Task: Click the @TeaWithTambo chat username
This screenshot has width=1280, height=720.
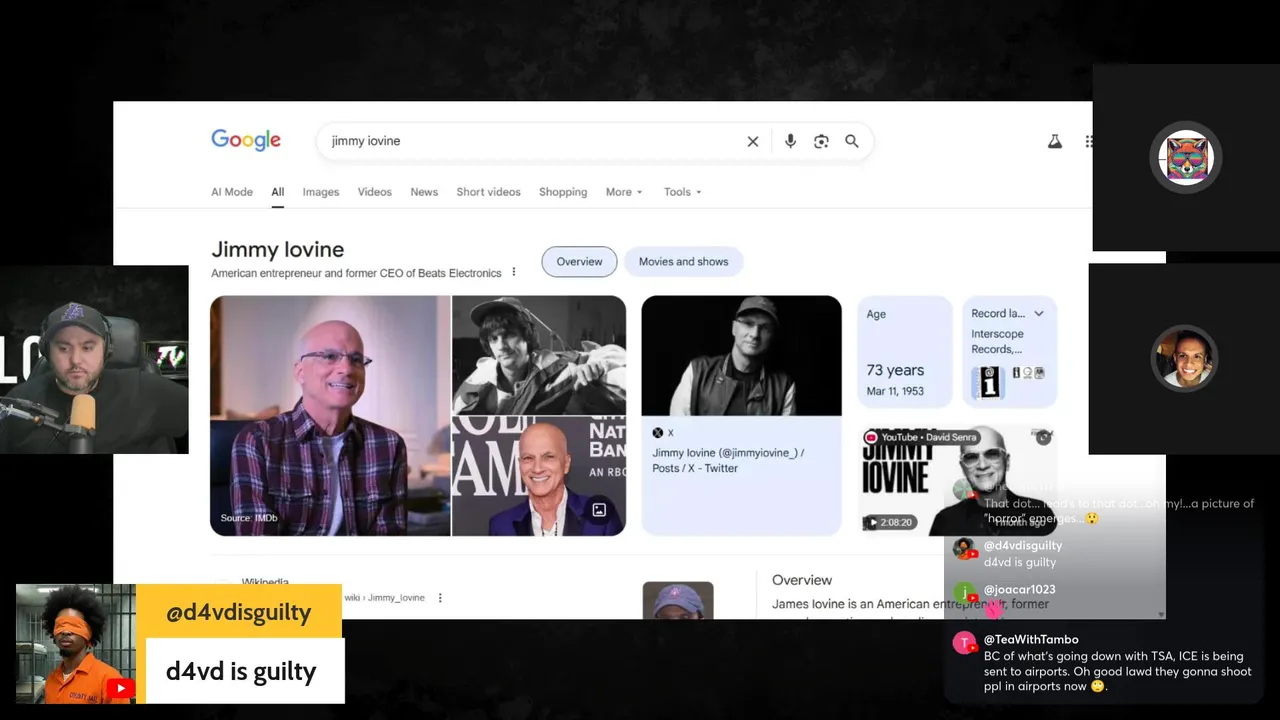Action: click(1031, 639)
